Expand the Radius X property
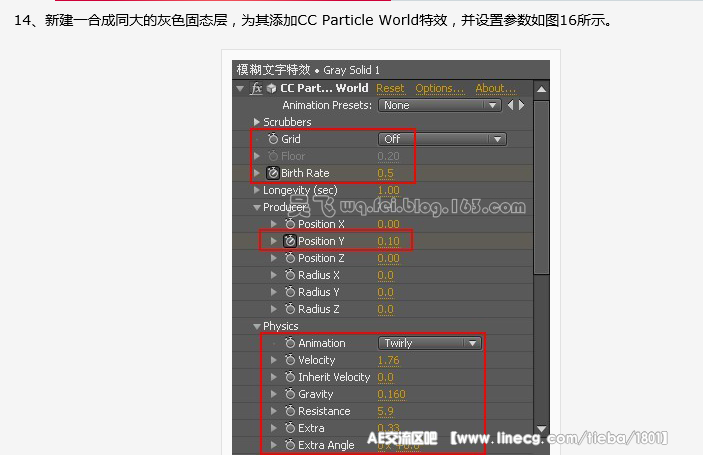Viewport: 703px width, 455px height. click(x=273, y=275)
